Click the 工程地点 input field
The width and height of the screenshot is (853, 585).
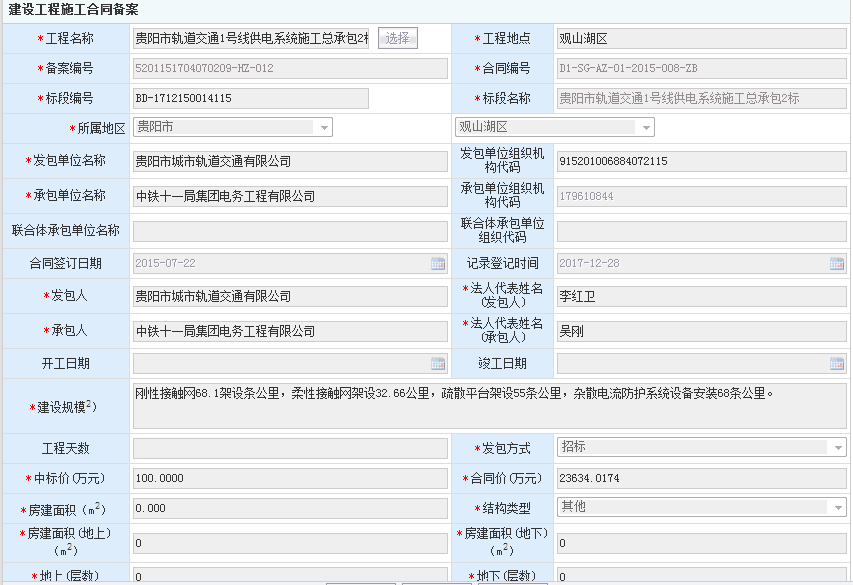[701, 39]
